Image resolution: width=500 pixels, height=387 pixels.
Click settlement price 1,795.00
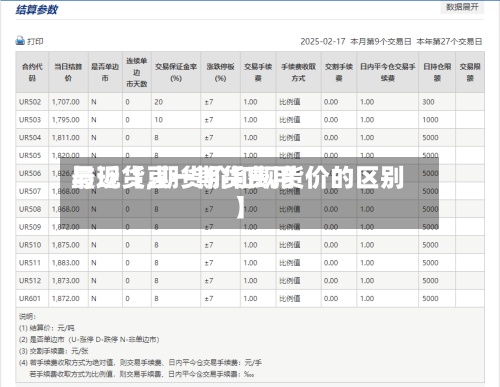pyautogui.click(x=66, y=120)
